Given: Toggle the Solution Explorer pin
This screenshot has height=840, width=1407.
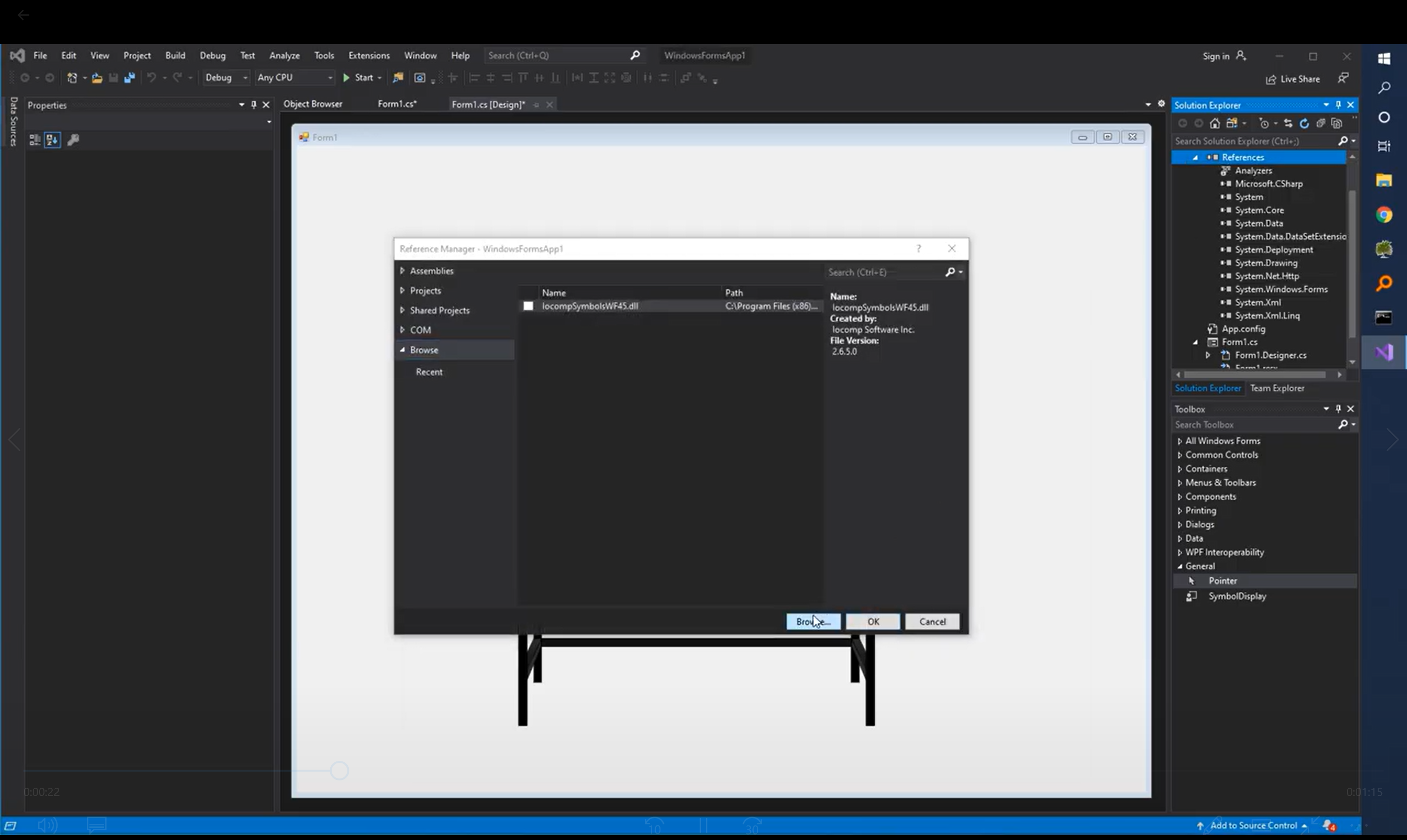Looking at the screenshot, I should click(1339, 105).
